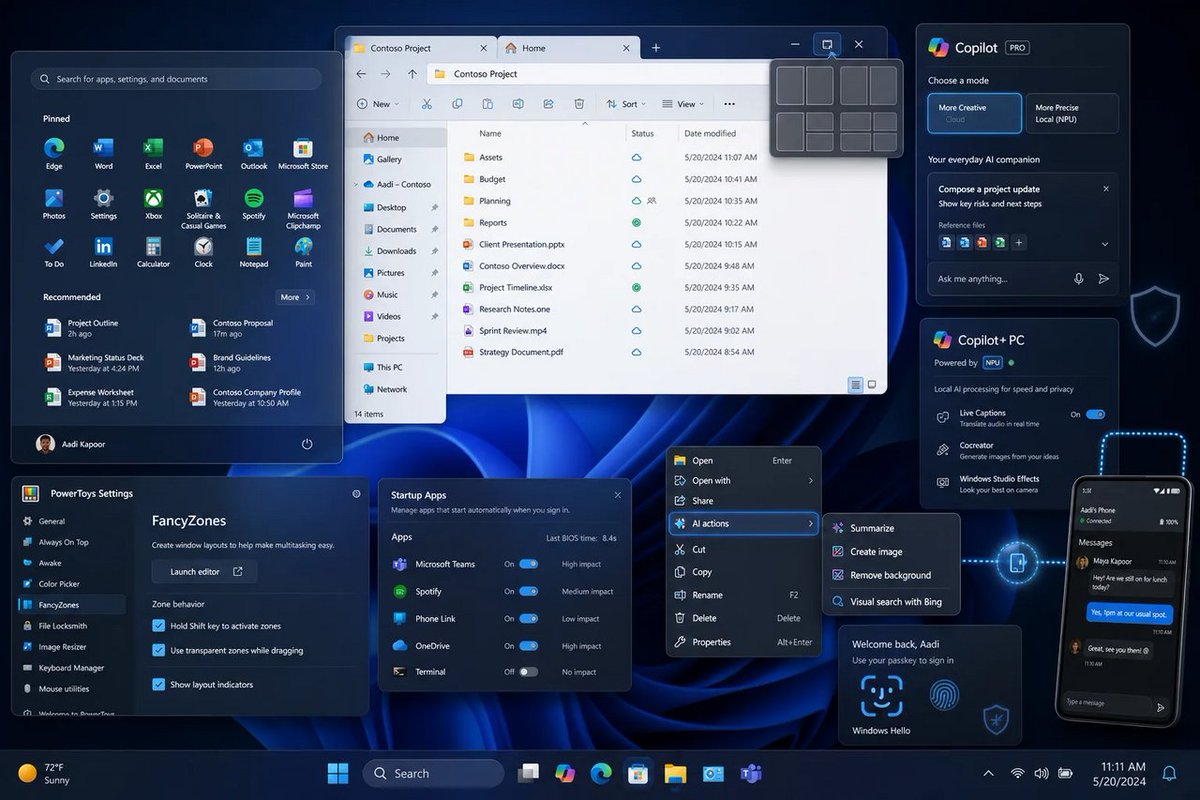This screenshot has height=800, width=1200.
Task: Open the three-dots overflow menu in File Explorer
Action: point(729,104)
